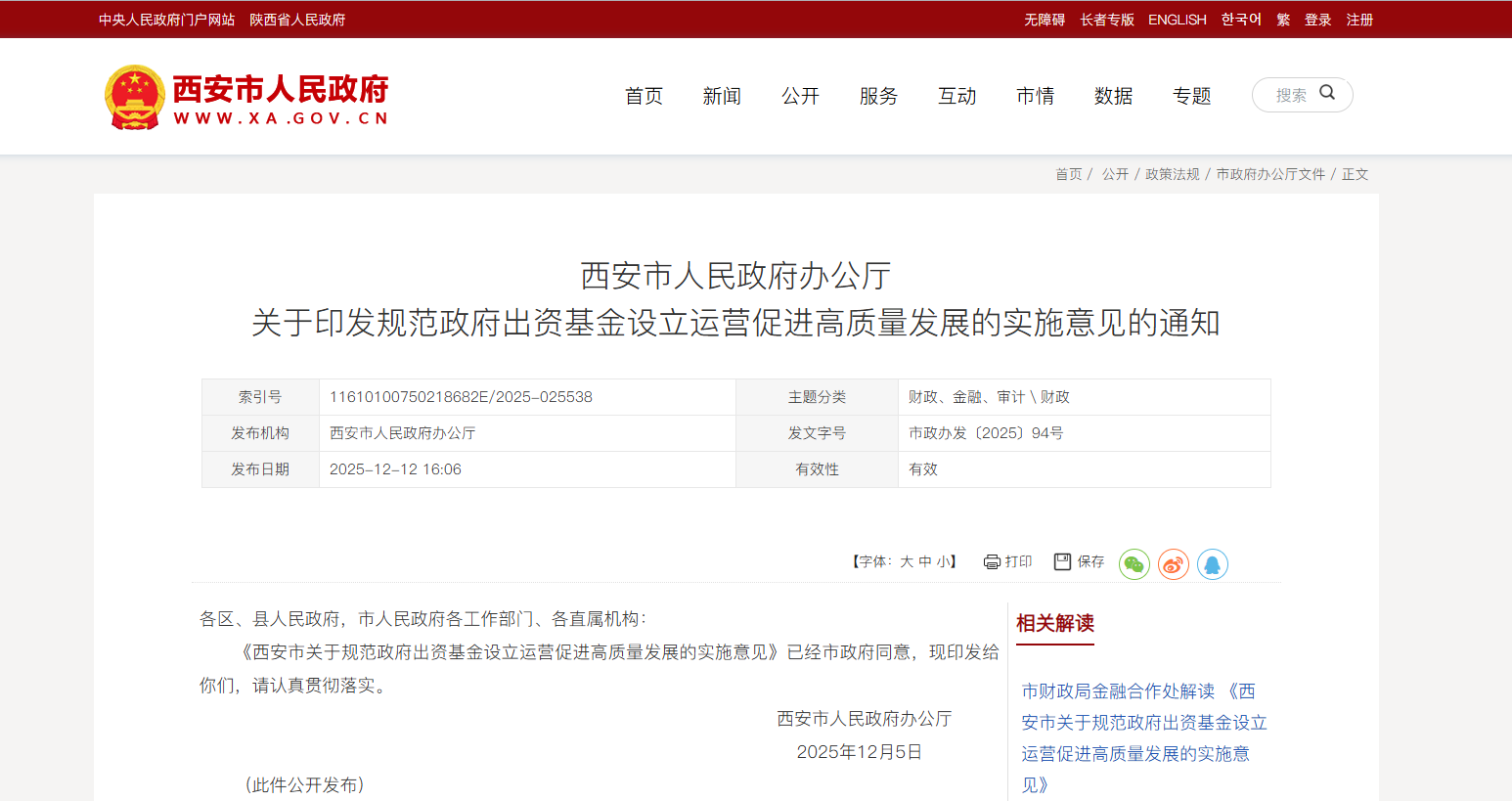Go to 新闻 in main navigation
The height and width of the screenshot is (801, 1512).
coord(722,96)
